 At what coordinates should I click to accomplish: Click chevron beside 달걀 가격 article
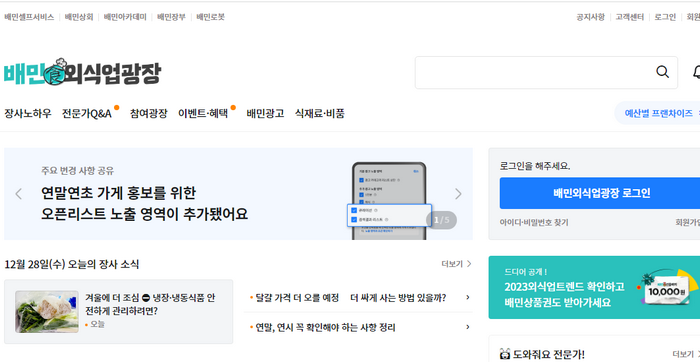pyautogui.click(x=467, y=297)
